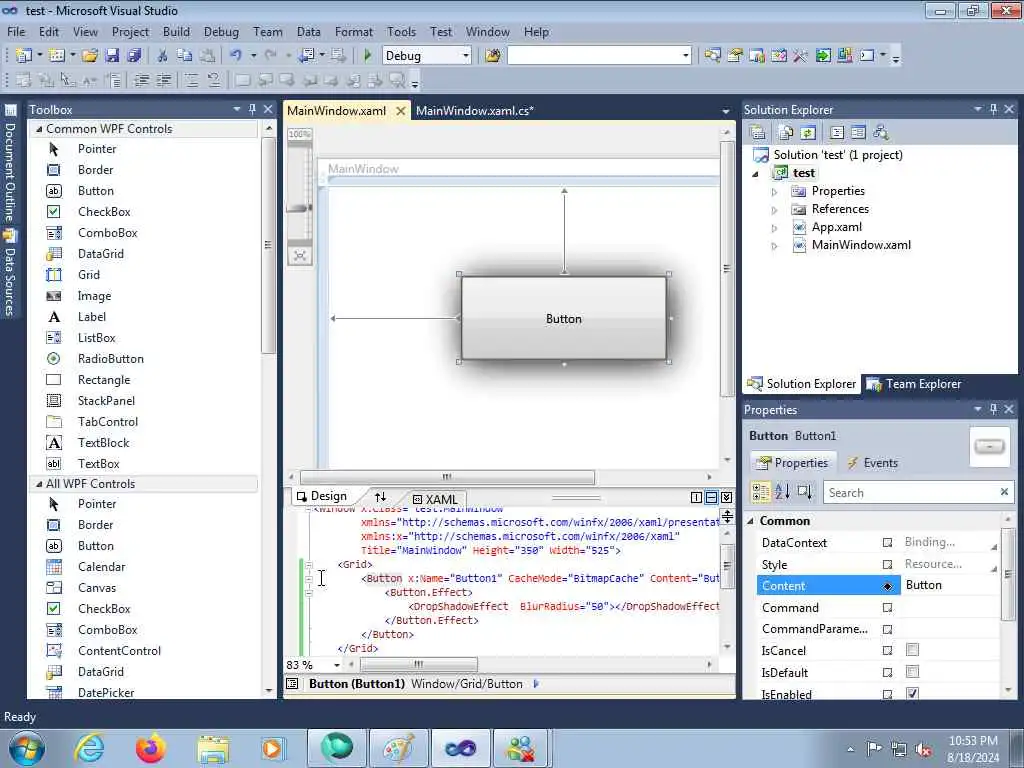
Task: Expand the Properties node in Solution Explorer
Action: [x=775, y=192]
